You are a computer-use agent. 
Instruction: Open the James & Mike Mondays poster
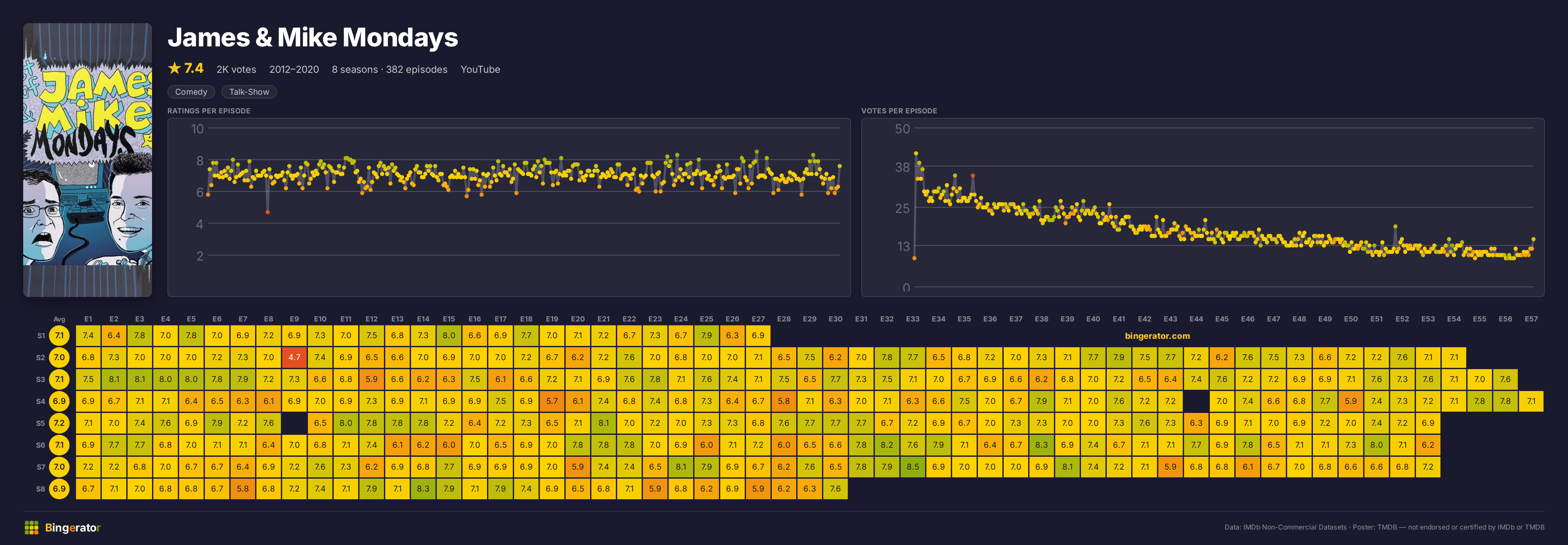(88, 160)
